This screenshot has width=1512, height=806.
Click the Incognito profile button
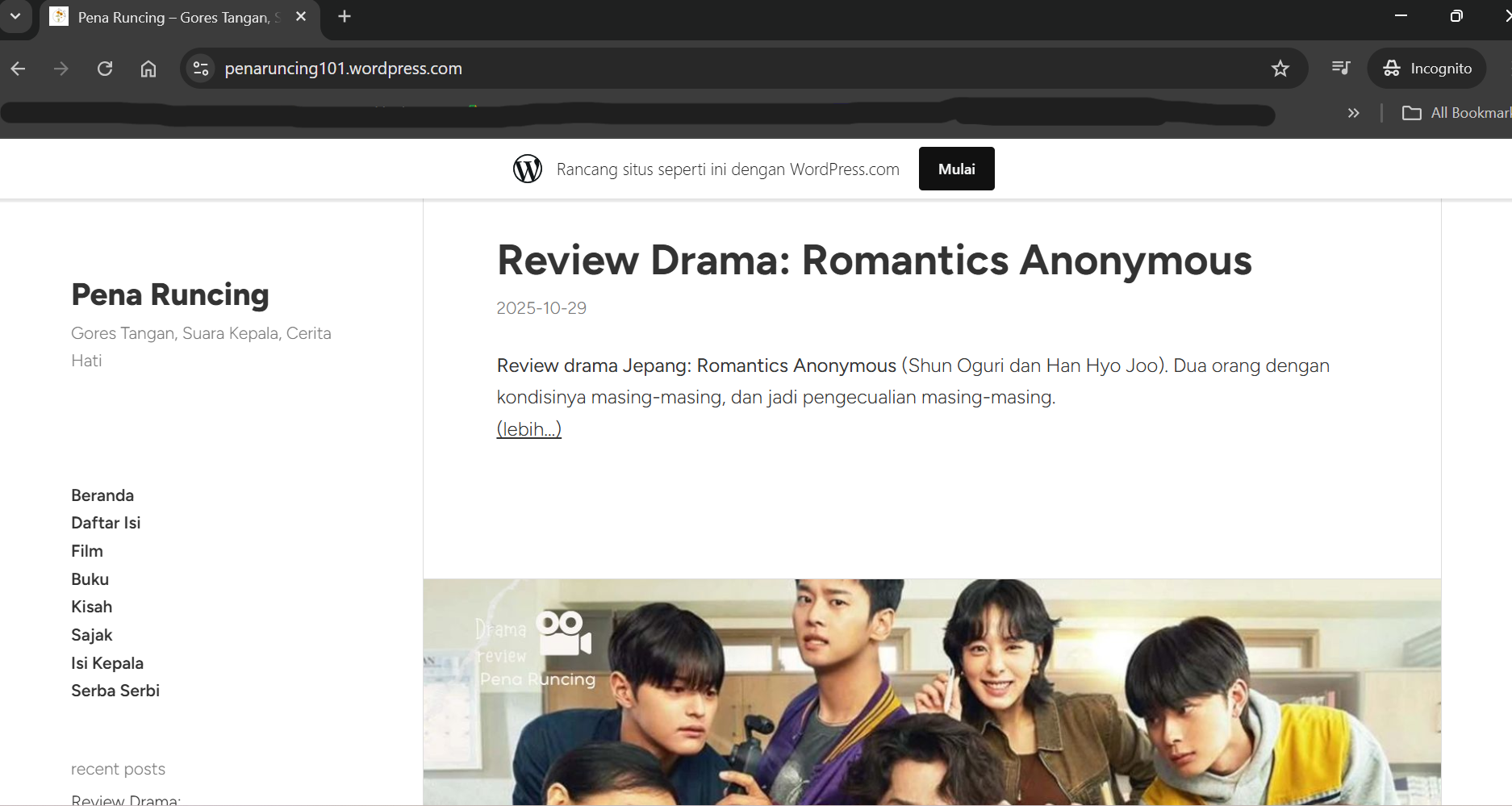click(x=1427, y=69)
